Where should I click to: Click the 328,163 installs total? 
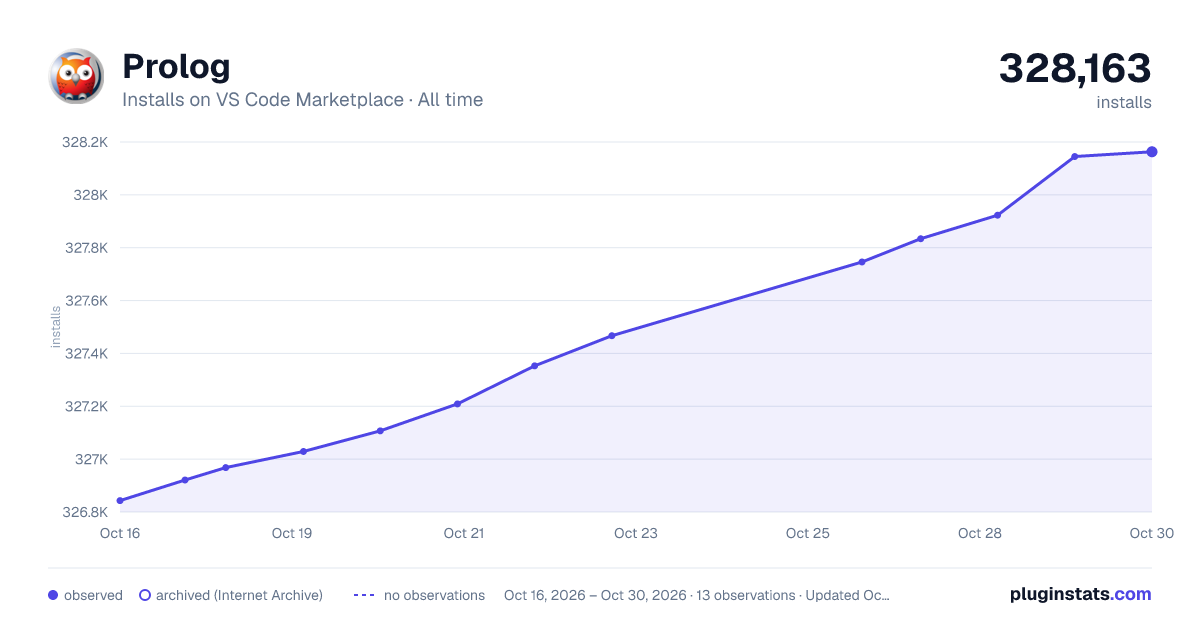tap(1075, 69)
